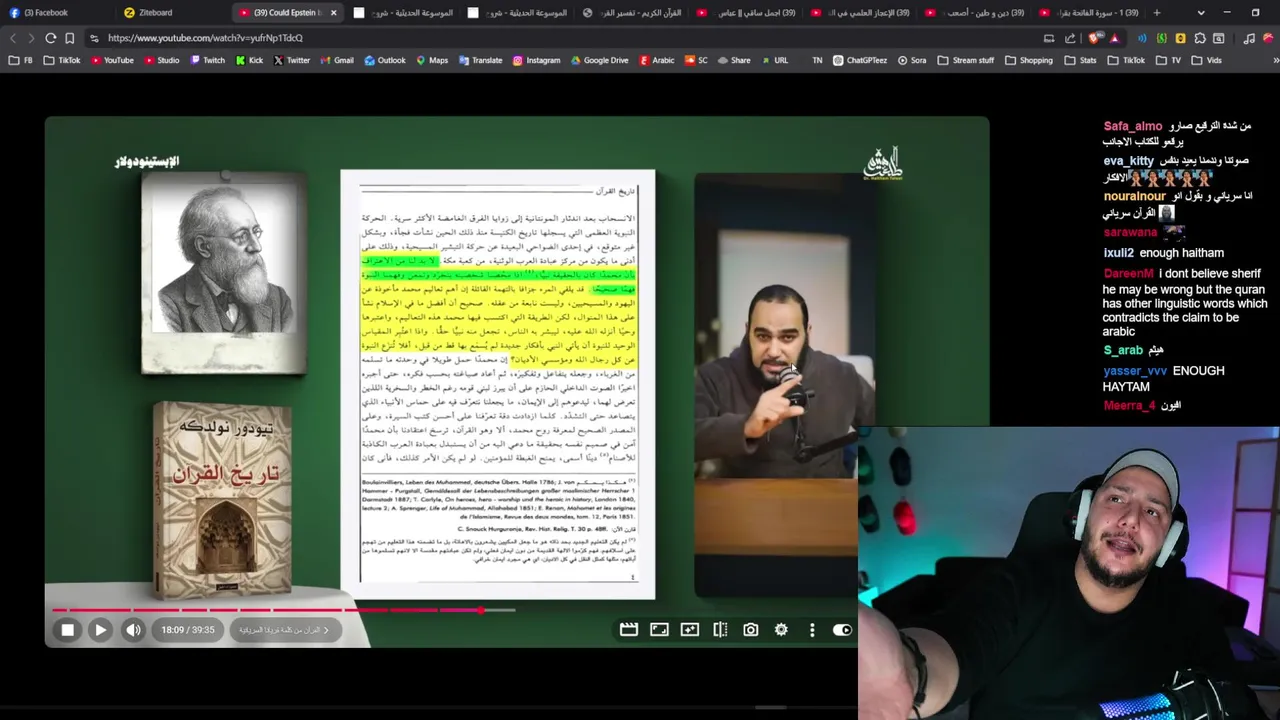Open the Kick bookmark

tap(249, 60)
